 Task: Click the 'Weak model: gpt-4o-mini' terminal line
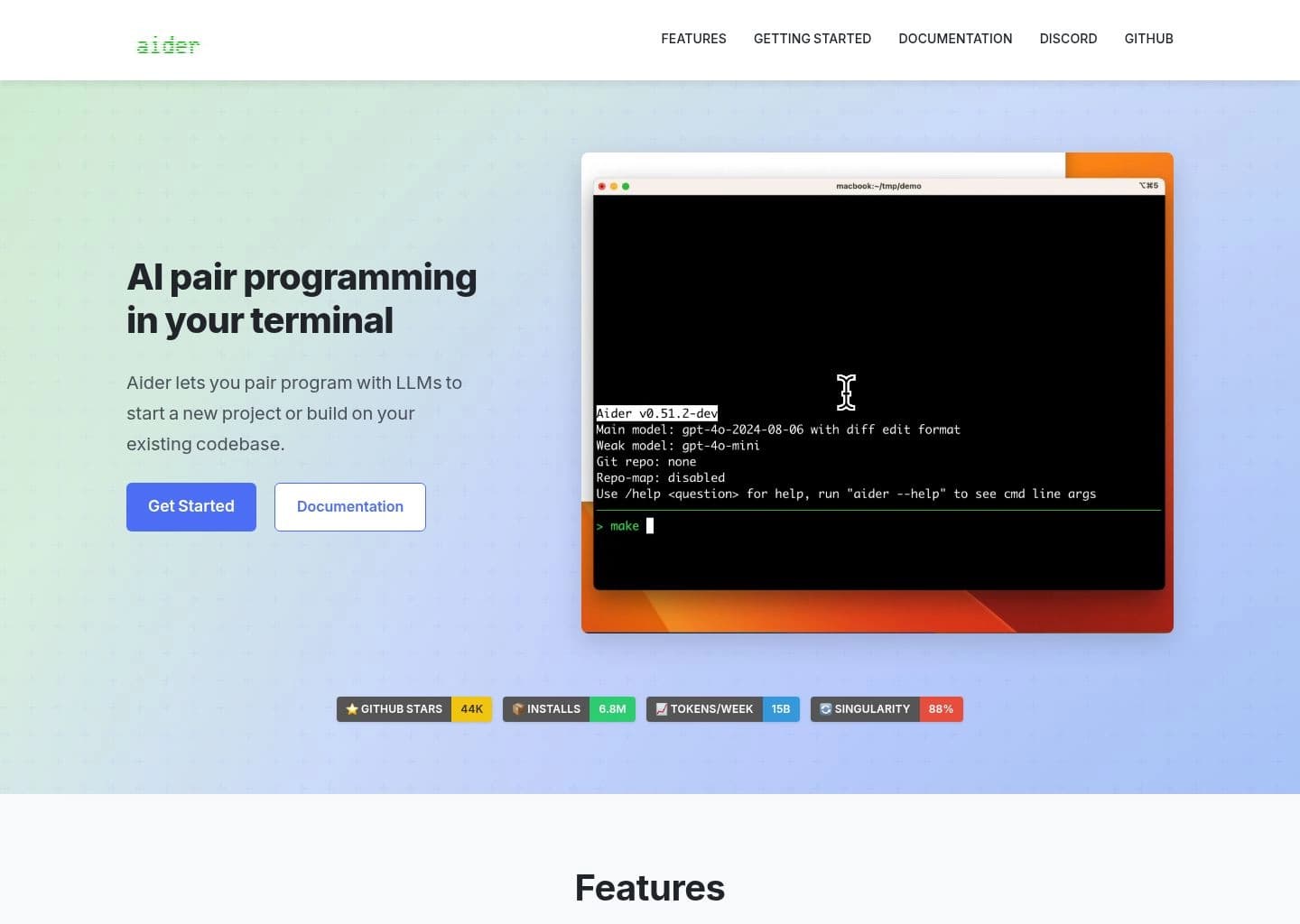(678, 446)
